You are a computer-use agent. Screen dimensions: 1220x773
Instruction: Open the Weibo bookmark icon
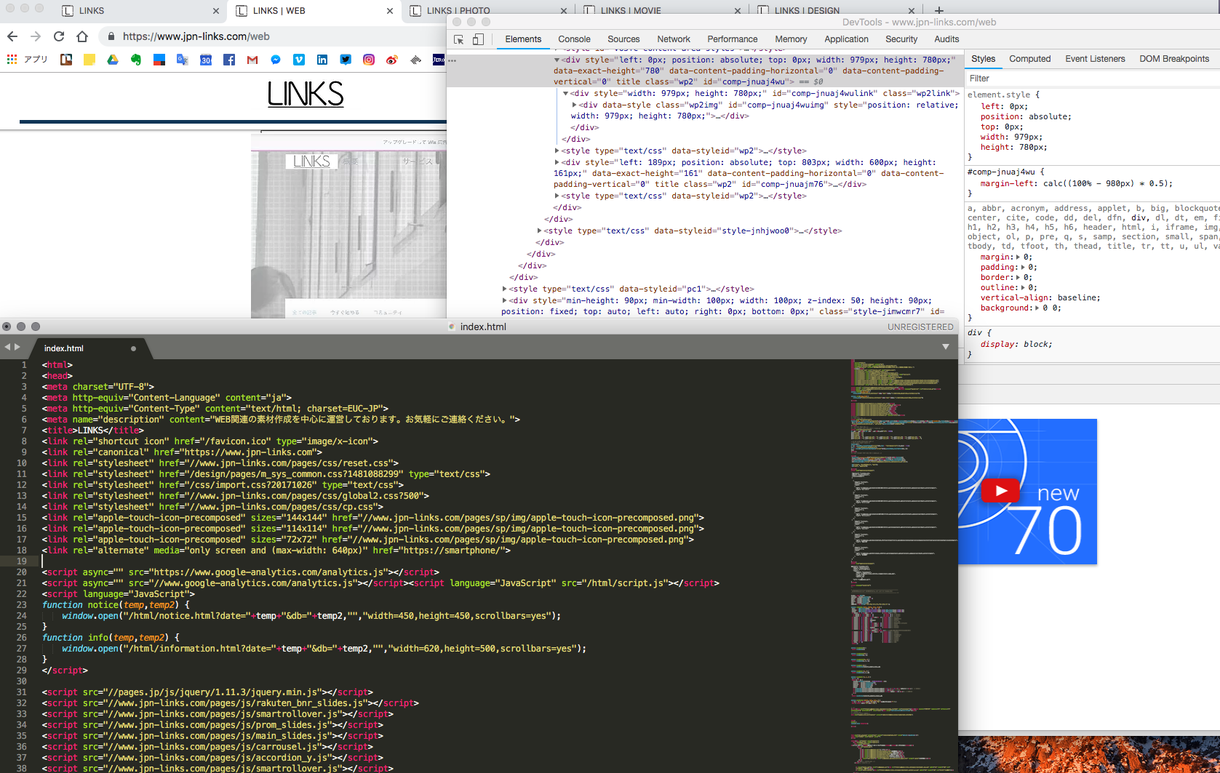coord(392,60)
